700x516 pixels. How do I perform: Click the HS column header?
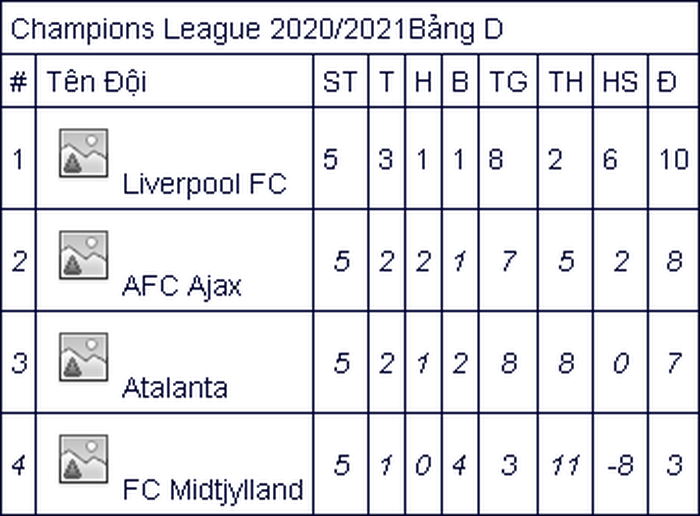620,82
